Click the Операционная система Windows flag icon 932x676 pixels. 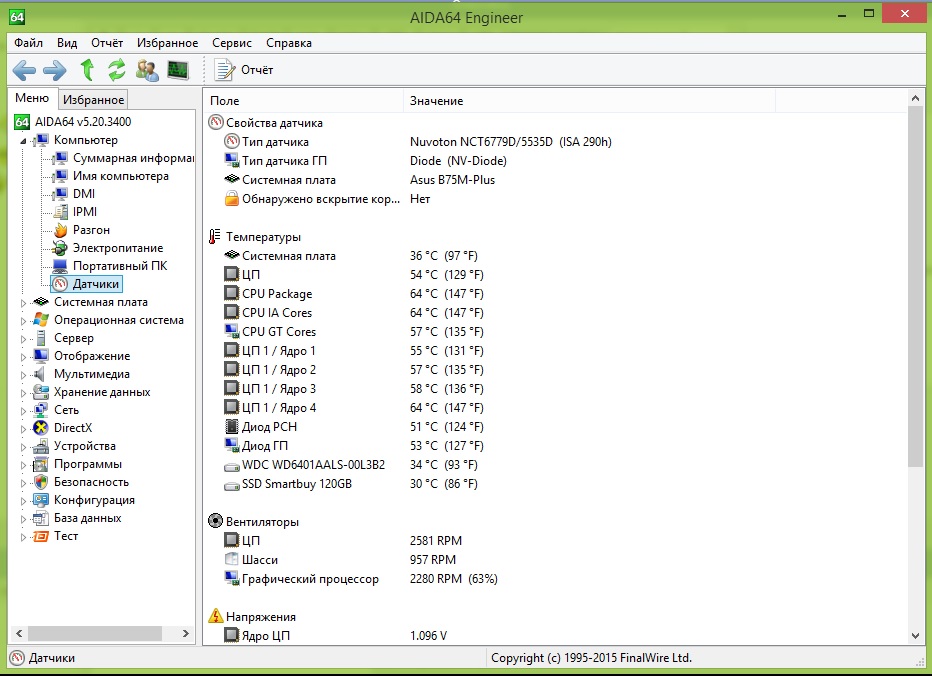[x=41, y=320]
